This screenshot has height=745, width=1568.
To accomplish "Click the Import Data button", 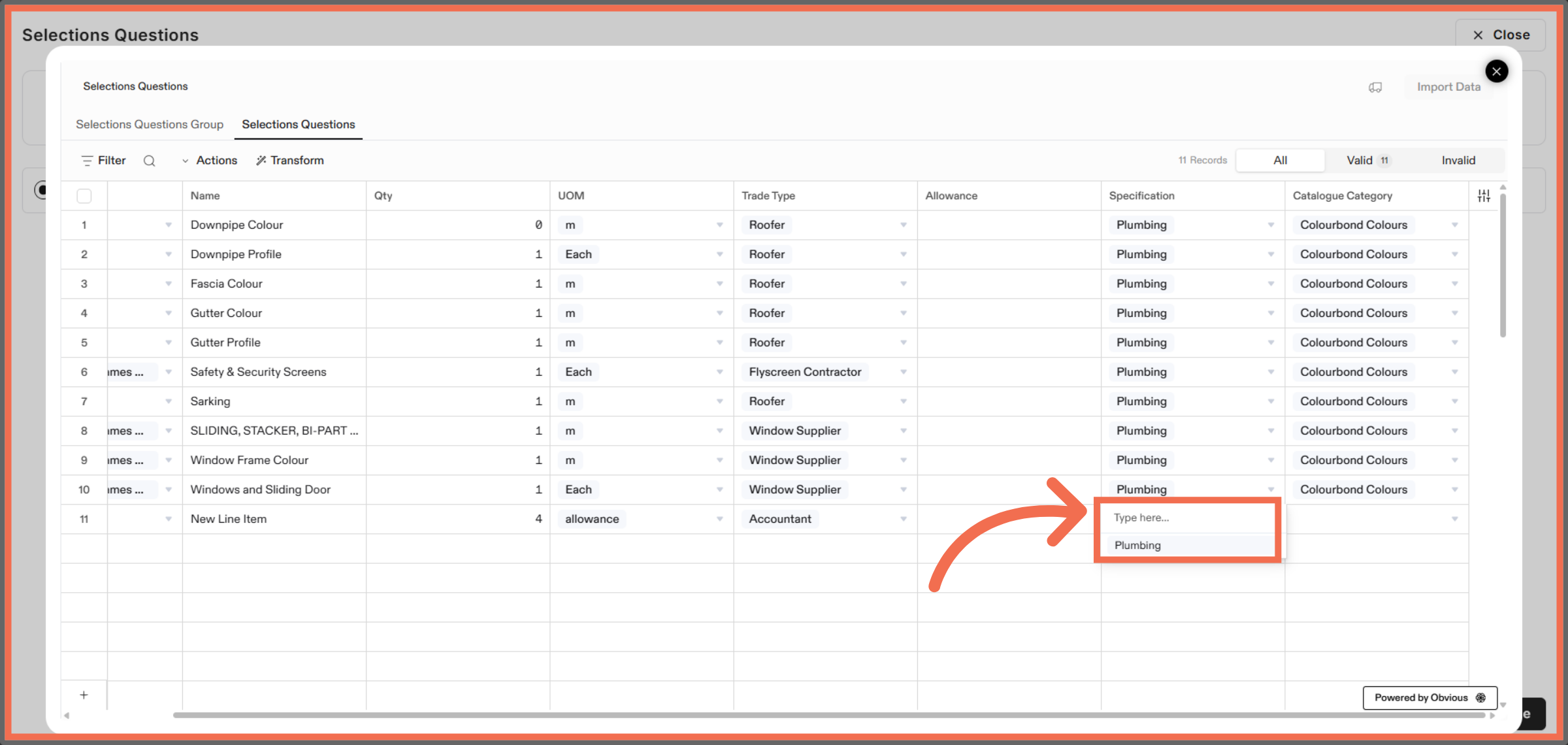I will [x=1448, y=86].
